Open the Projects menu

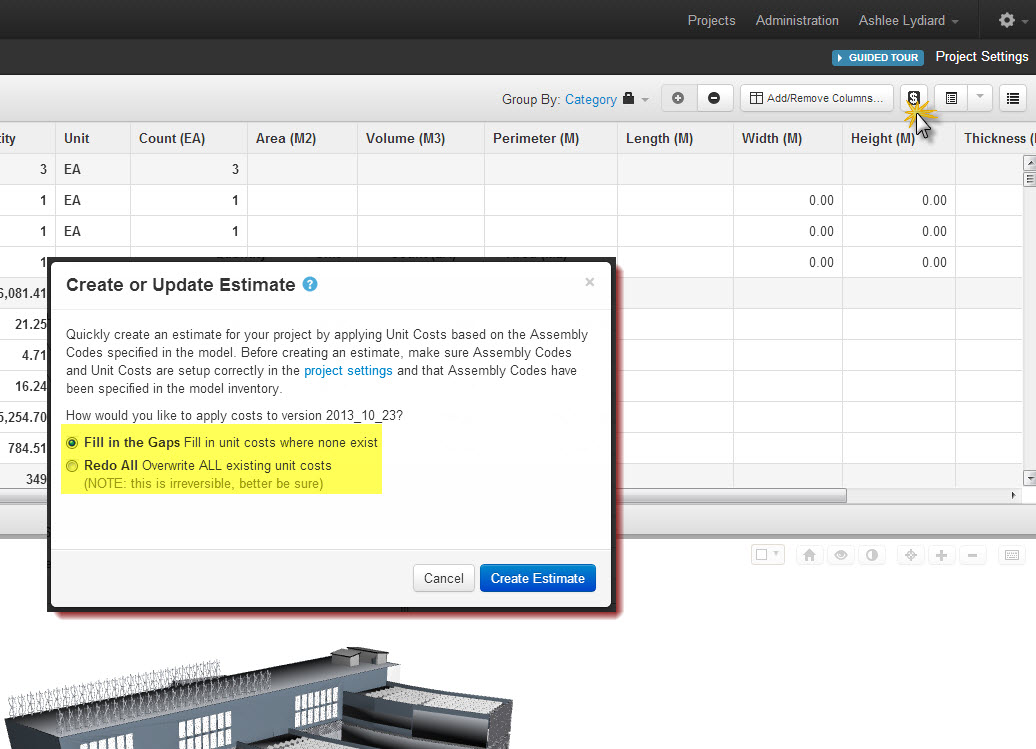coord(711,20)
